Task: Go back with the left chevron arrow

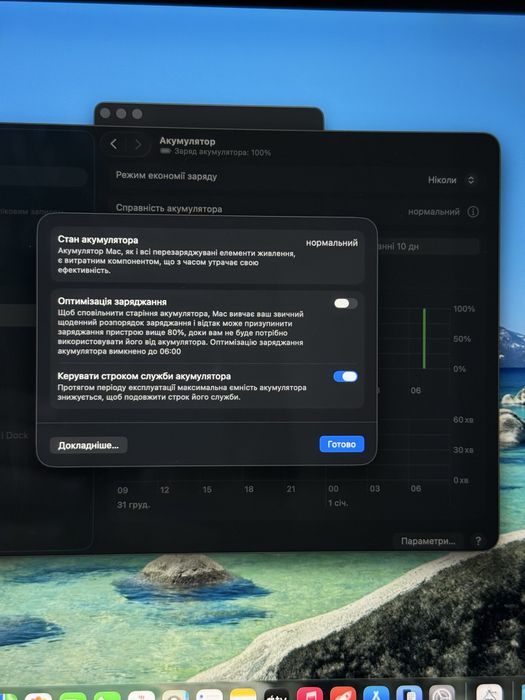Action: click(x=113, y=144)
